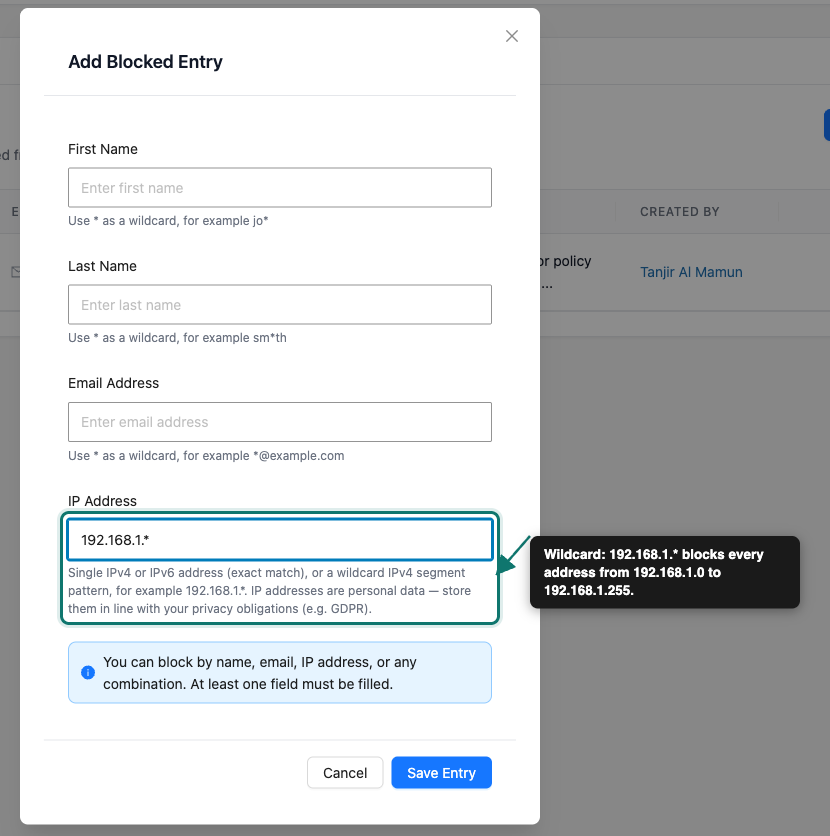
Task: Close the Add Blocked Entry dialog
Action: tap(512, 36)
